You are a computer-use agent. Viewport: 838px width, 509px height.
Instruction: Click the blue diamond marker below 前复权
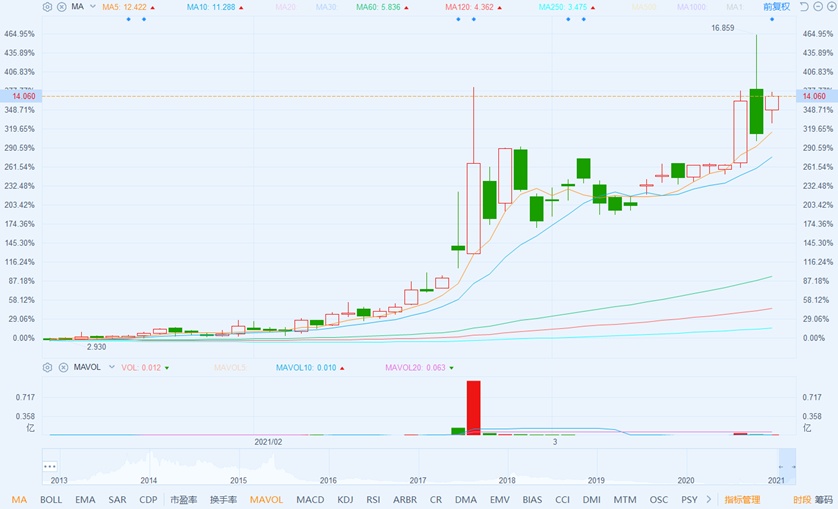(x=772, y=19)
